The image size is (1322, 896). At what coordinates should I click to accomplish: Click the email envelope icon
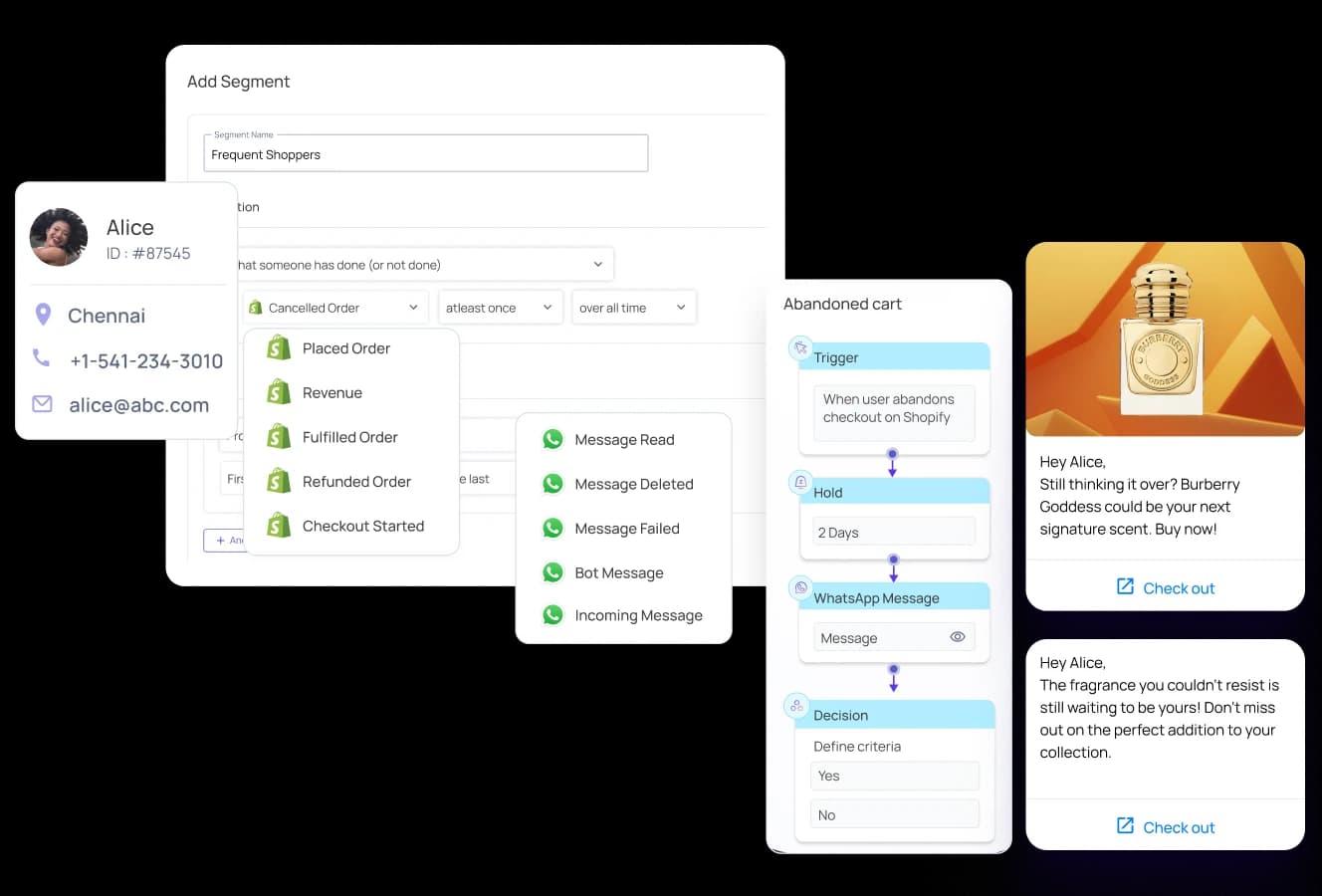pyautogui.click(x=42, y=404)
